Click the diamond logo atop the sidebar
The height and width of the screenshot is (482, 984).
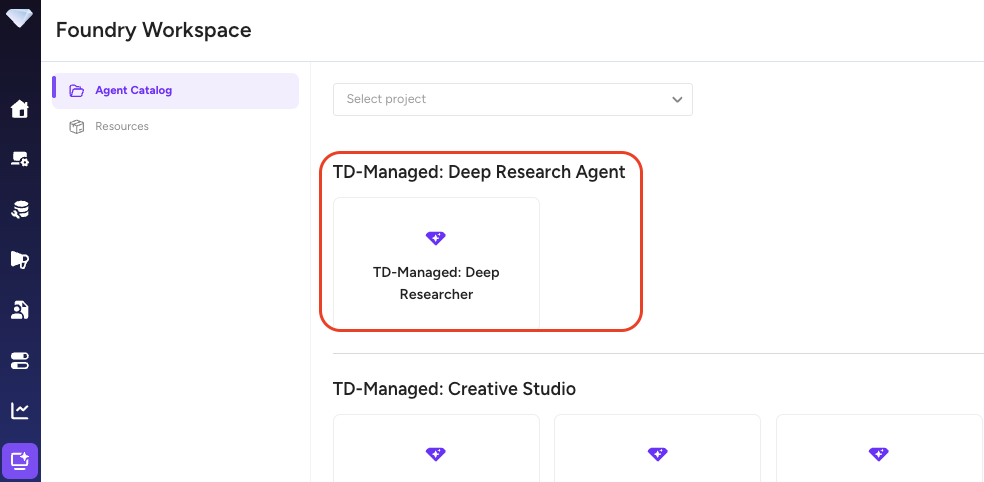tap(19, 17)
